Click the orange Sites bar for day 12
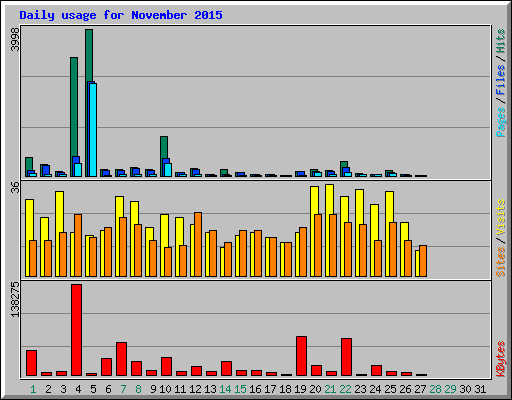 198,244
